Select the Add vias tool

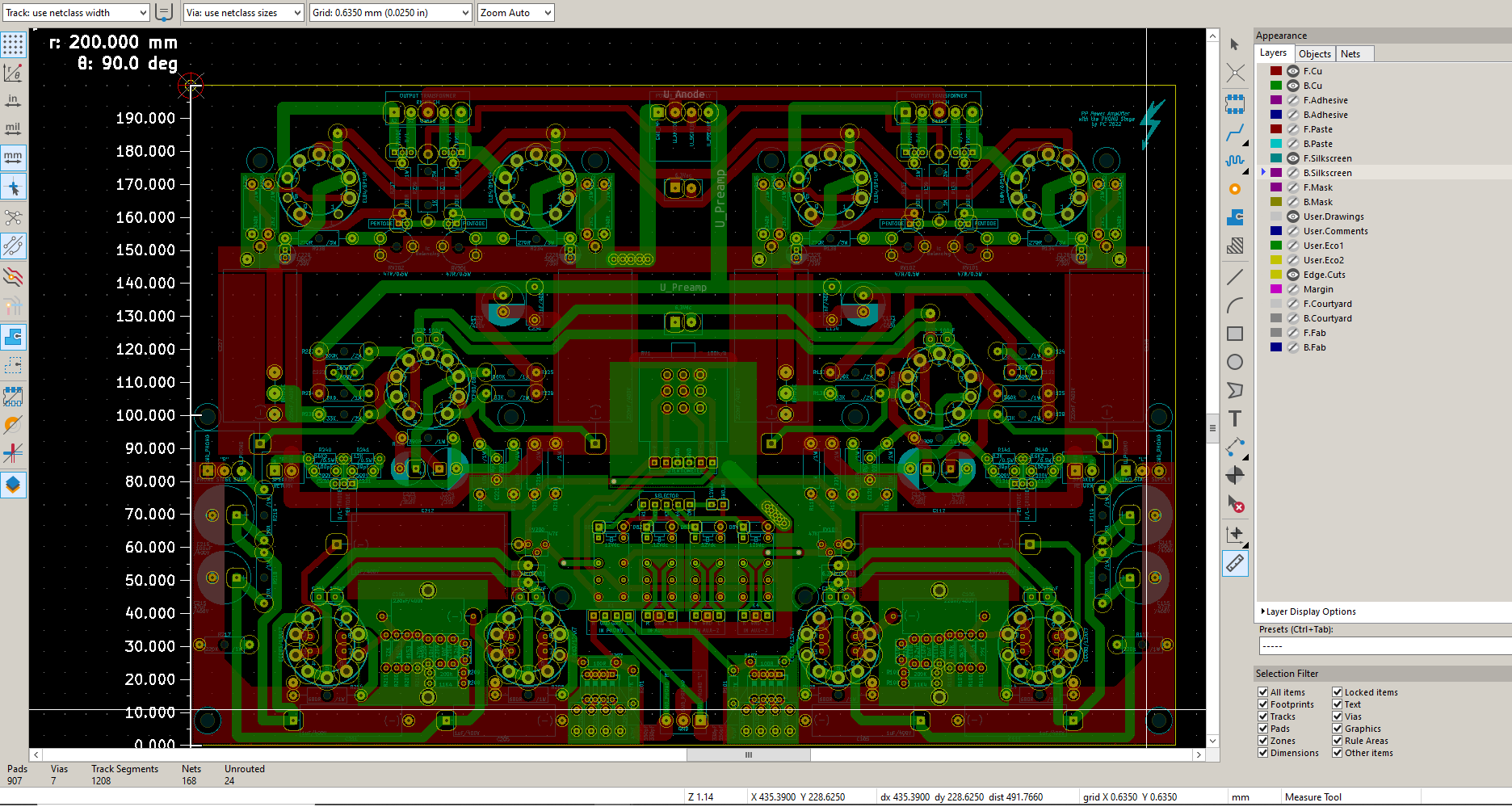1235,189
